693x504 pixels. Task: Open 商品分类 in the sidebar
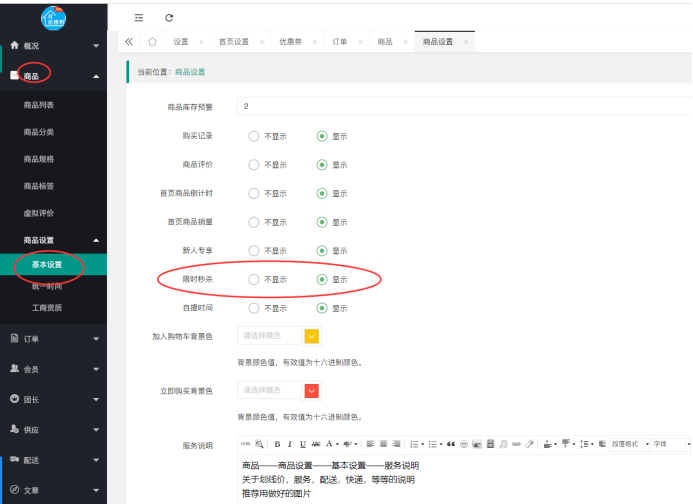click(39, 132)
